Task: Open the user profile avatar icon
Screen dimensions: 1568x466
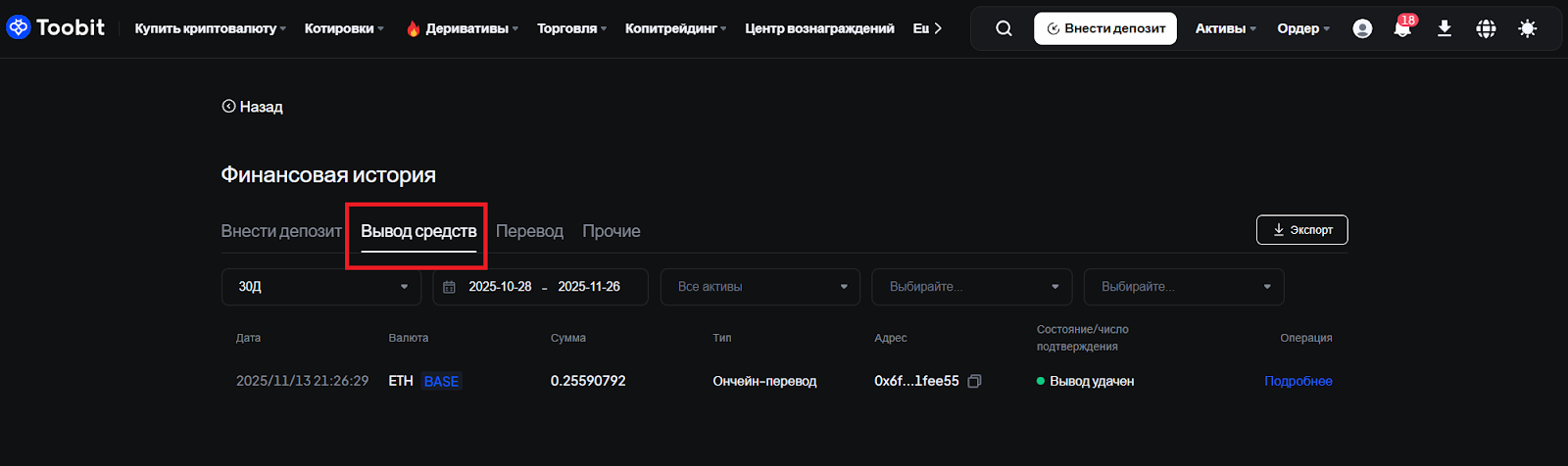Action: click(1362, 28)
